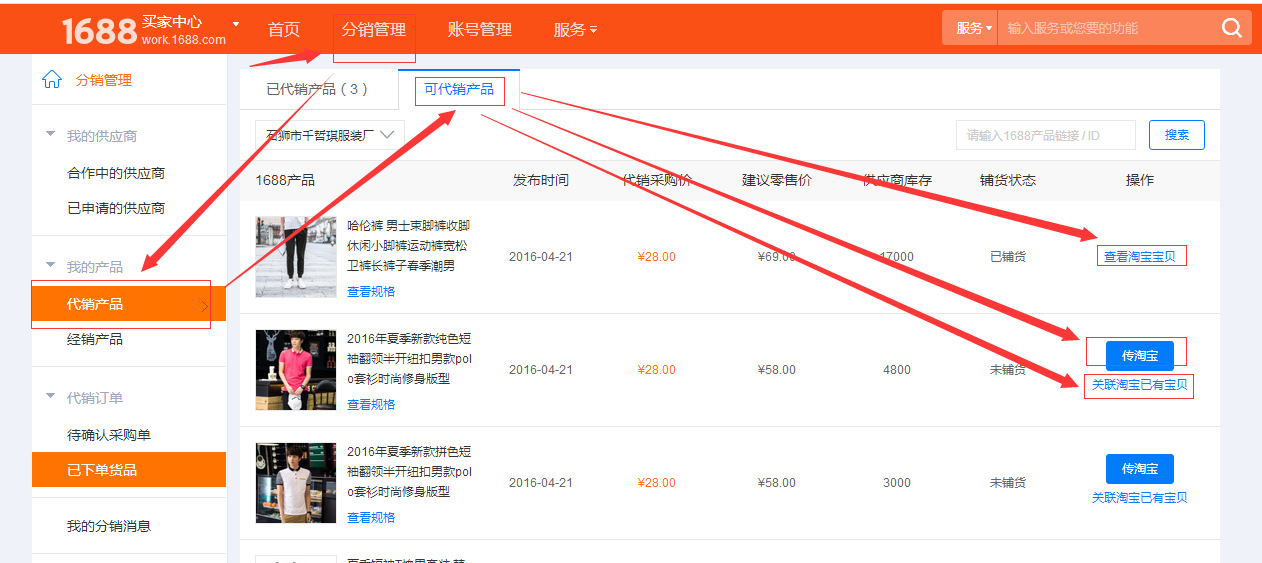The image size is (1262, 563).
Task: Click 查看规格 for 哈伦裤 product
Action: [x=371, y=292]
